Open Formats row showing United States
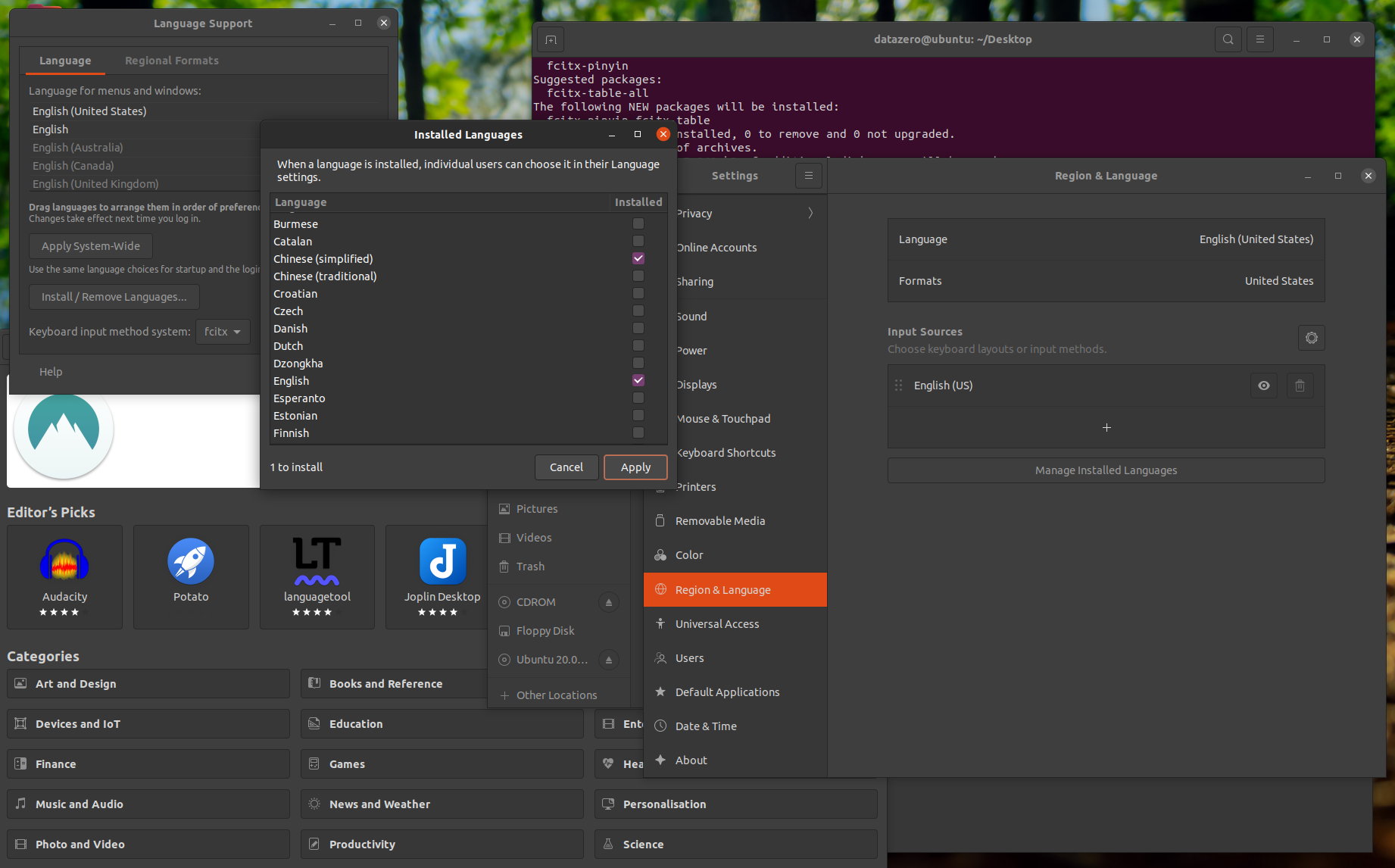The width and height of the screenshot is (1395, 868). [x=1106, y=281]
